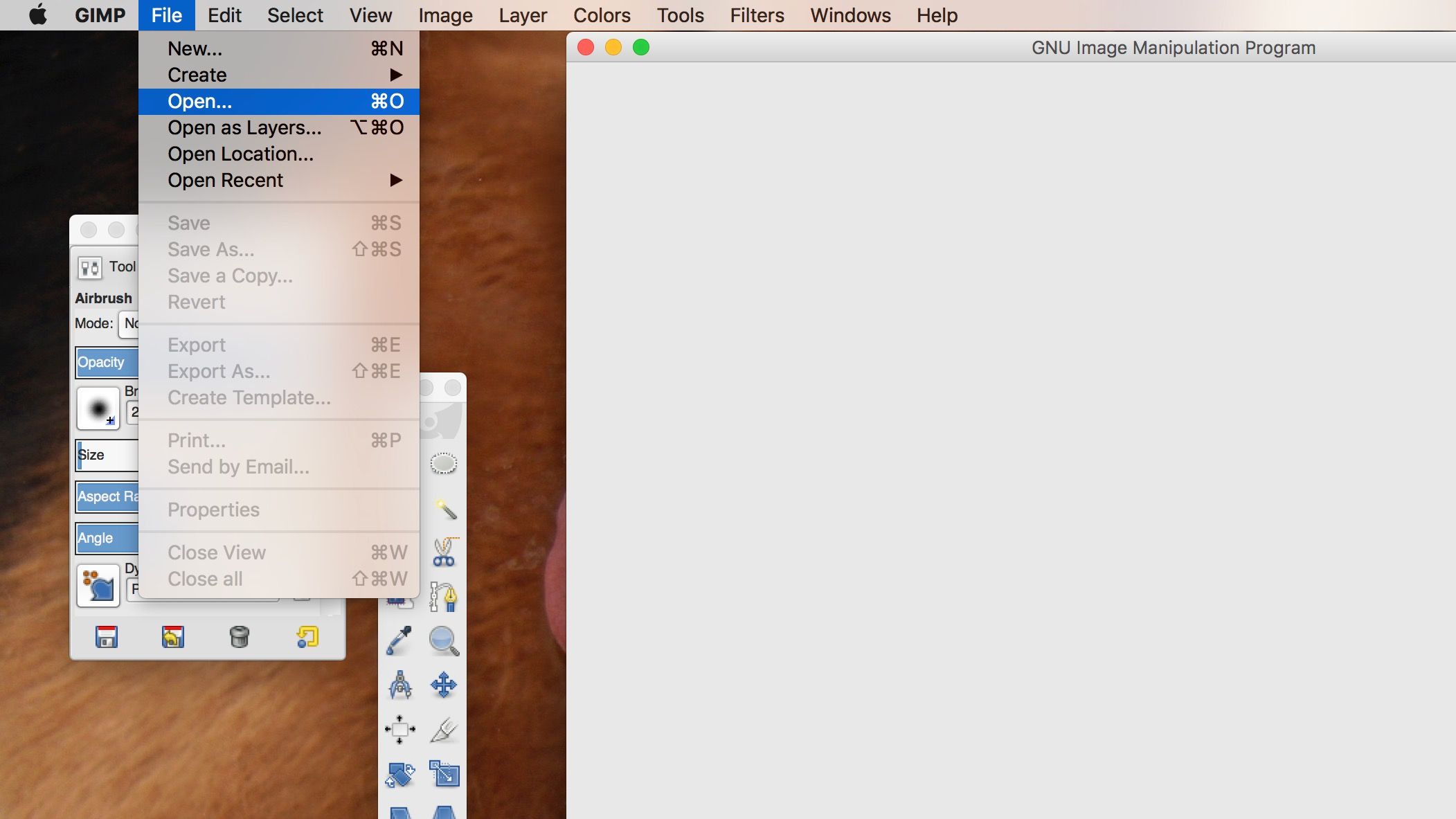Click the reset tool options yellow arrow icon
The height and width of the screenshot is (819, 1456).
pos(307,637)
